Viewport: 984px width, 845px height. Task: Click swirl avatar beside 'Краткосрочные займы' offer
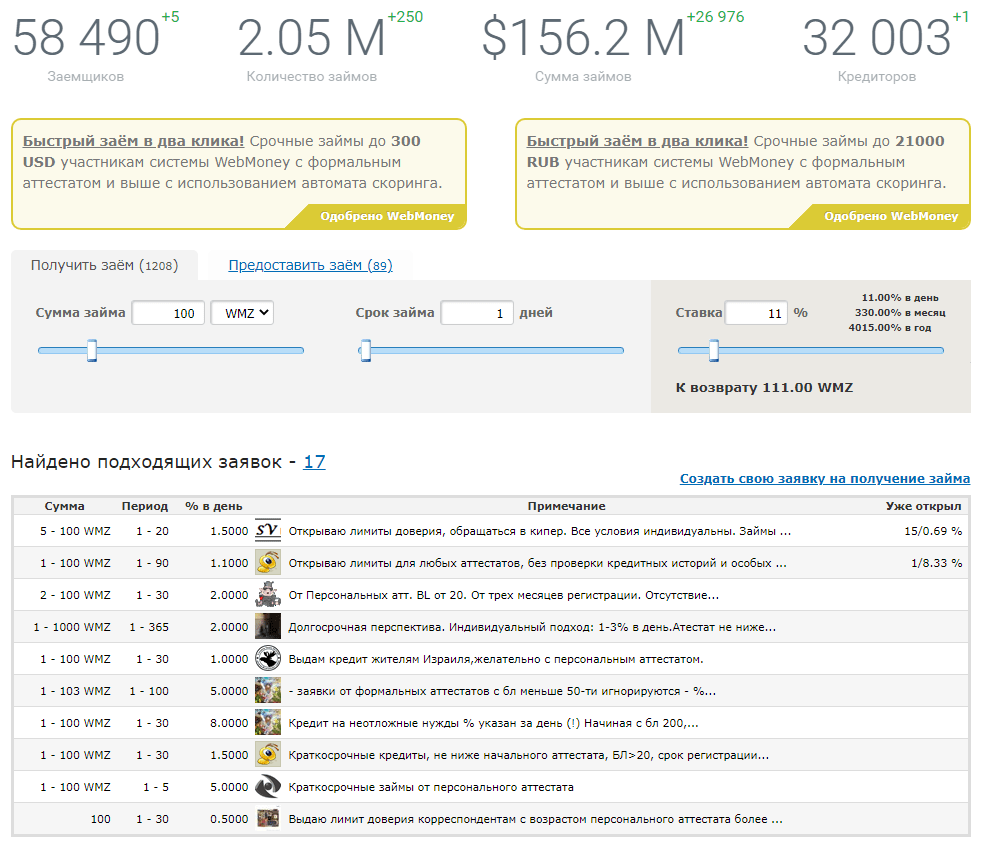[267, 787]
